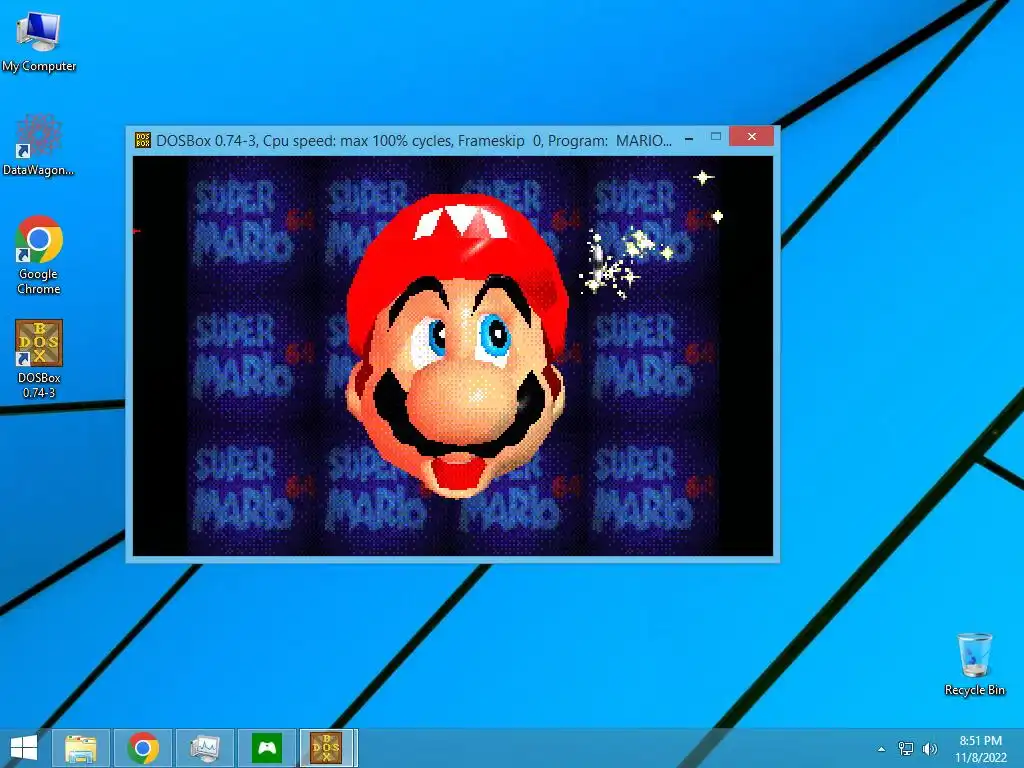Select the Google Chrome desktop shortcut
1024x768 pixels.
point(39,255)
